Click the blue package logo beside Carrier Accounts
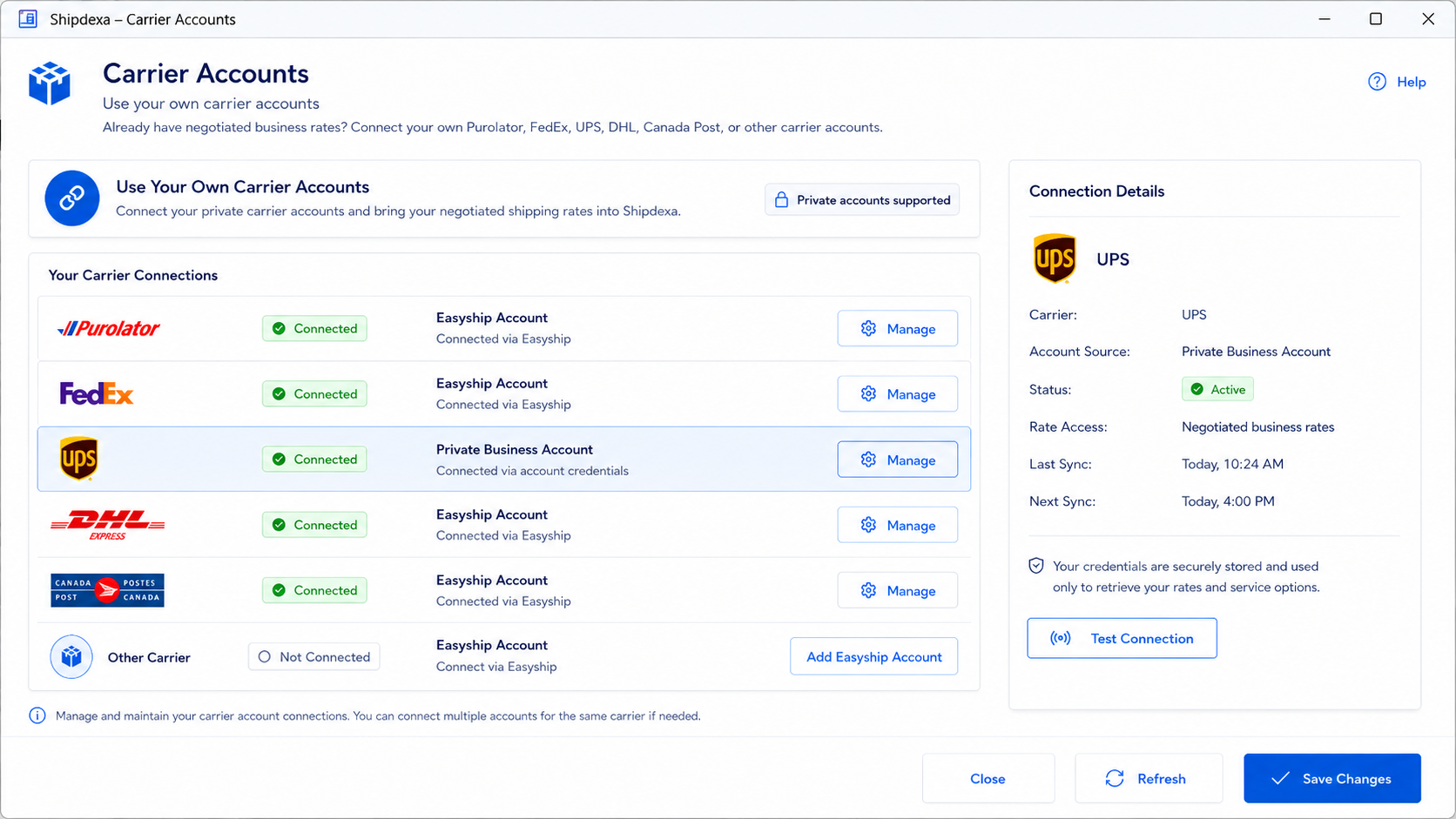Viewport: 1456px width, 819px height. 50,84
